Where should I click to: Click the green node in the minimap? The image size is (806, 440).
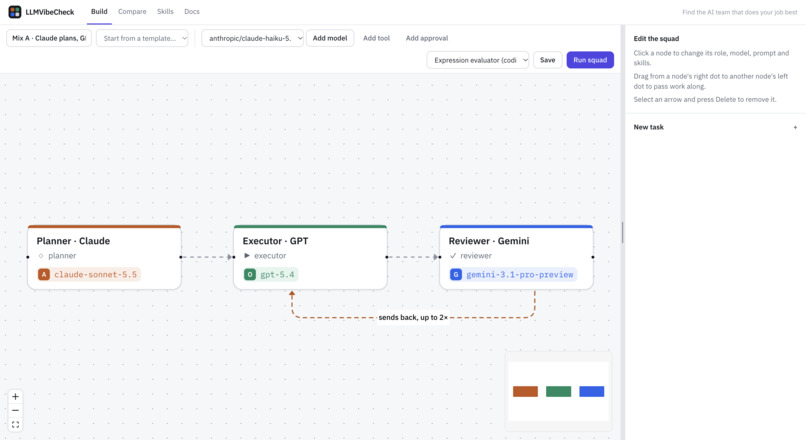click(559, 392)
